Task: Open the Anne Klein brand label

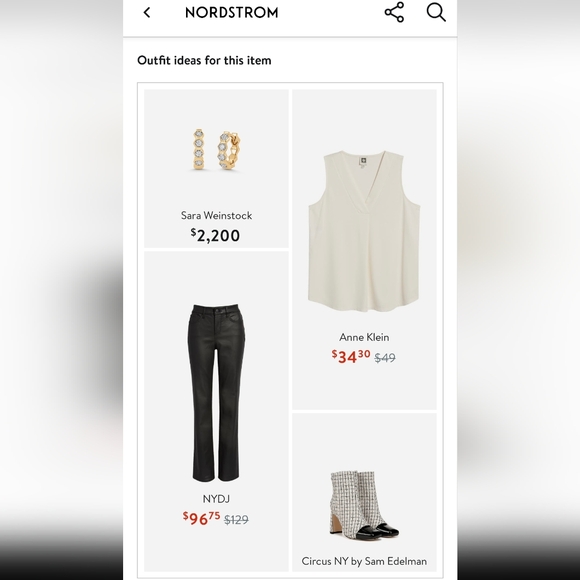Action: click(364, 337)
